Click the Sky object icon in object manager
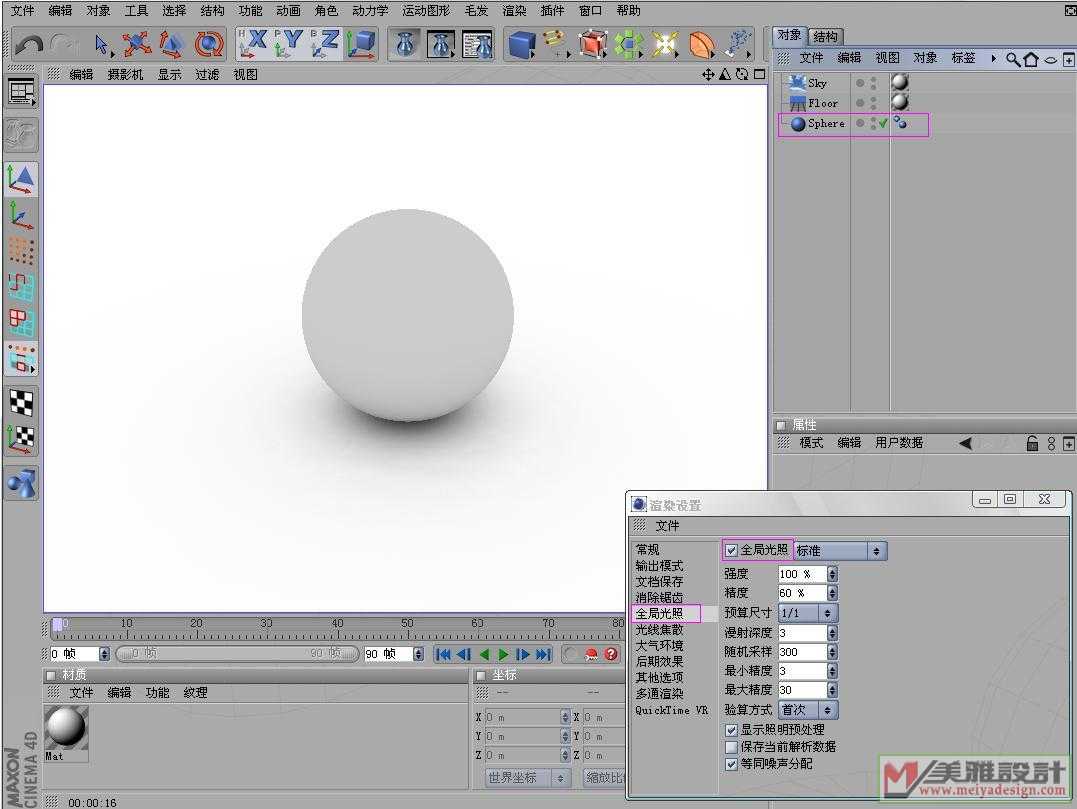This screenshot has height=809, width=1077. 797,83
